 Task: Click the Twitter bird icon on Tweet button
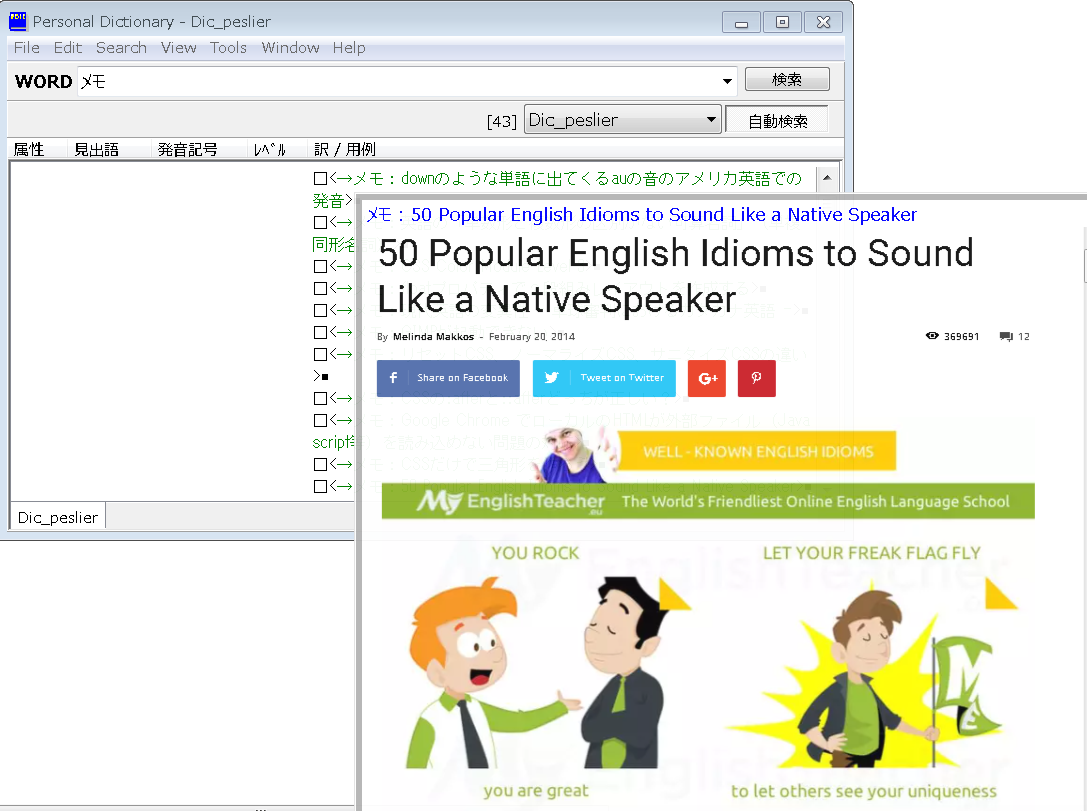click(551, 378)
